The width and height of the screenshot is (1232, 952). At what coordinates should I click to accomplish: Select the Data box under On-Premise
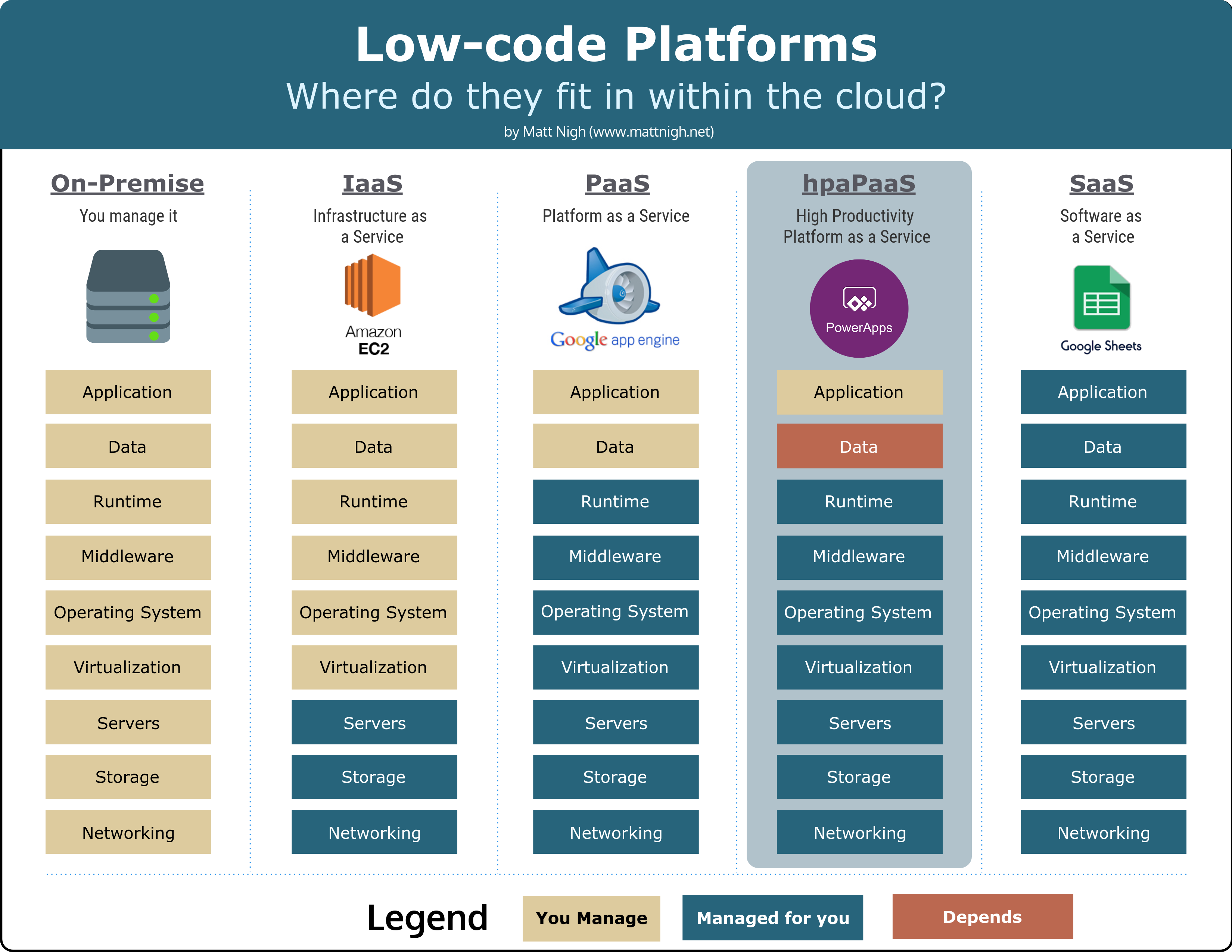(128, 446)
